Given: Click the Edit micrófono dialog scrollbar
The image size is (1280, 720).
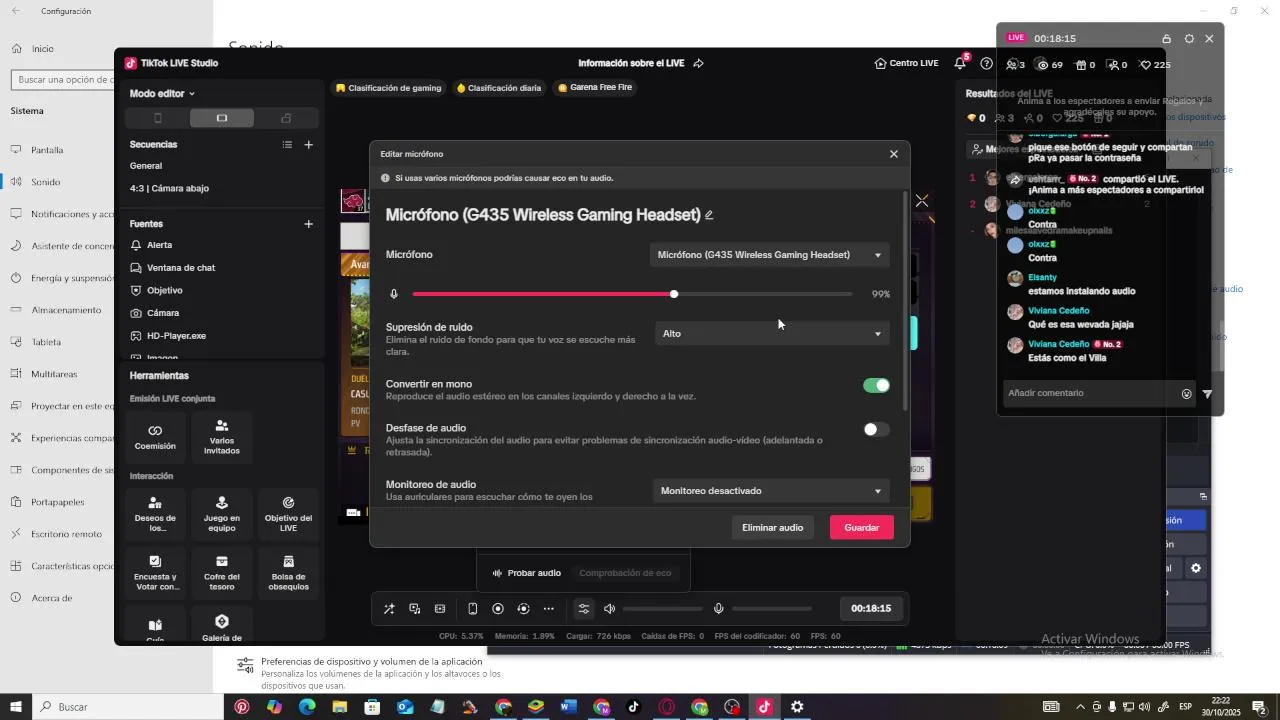Looking at the screenshot, I should 906,301.
